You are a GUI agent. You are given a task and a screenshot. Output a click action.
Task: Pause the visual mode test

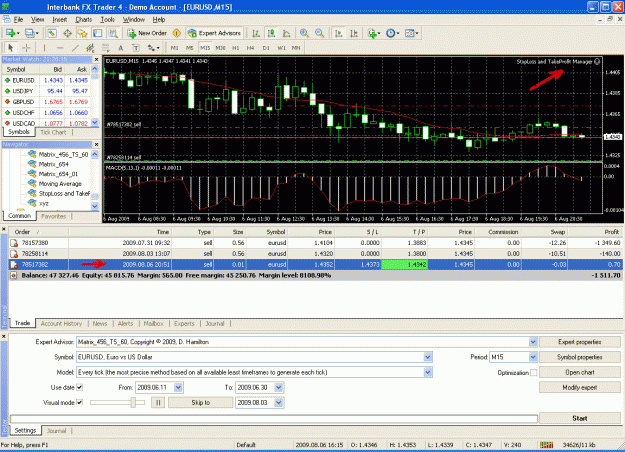coord(158,403)
